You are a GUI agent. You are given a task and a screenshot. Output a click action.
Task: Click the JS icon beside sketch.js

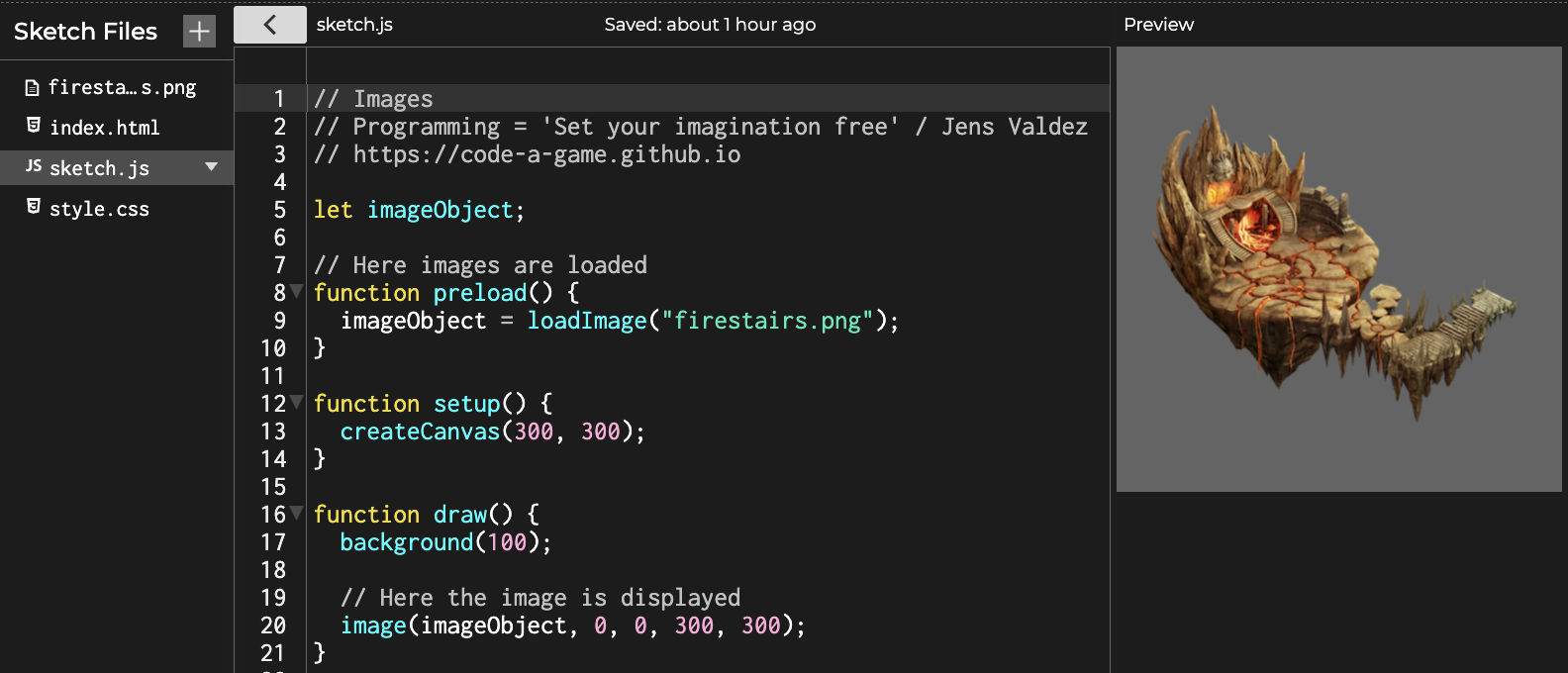(x=34, y=166)
